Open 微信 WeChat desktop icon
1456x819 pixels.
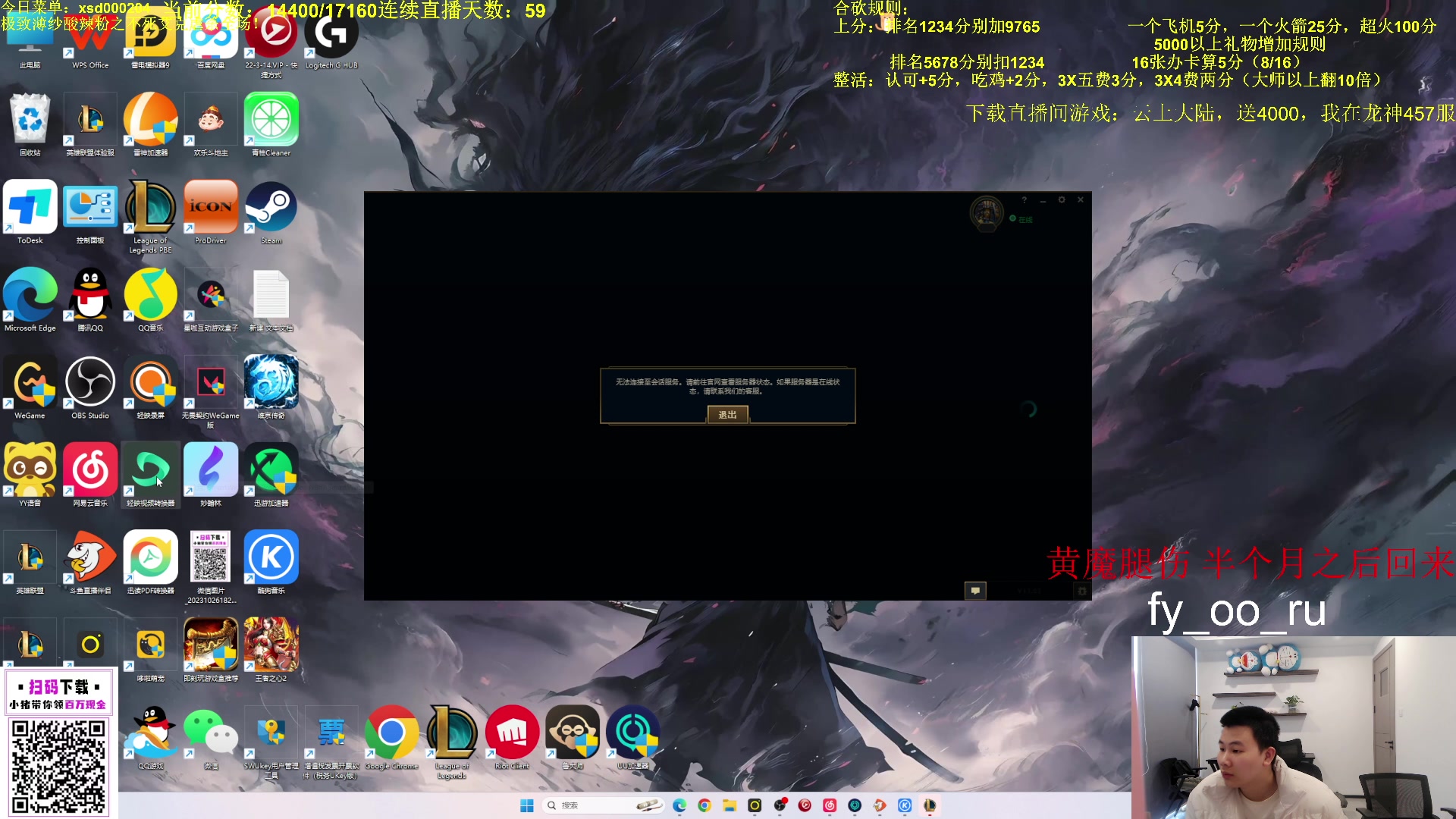pos(211,737)
